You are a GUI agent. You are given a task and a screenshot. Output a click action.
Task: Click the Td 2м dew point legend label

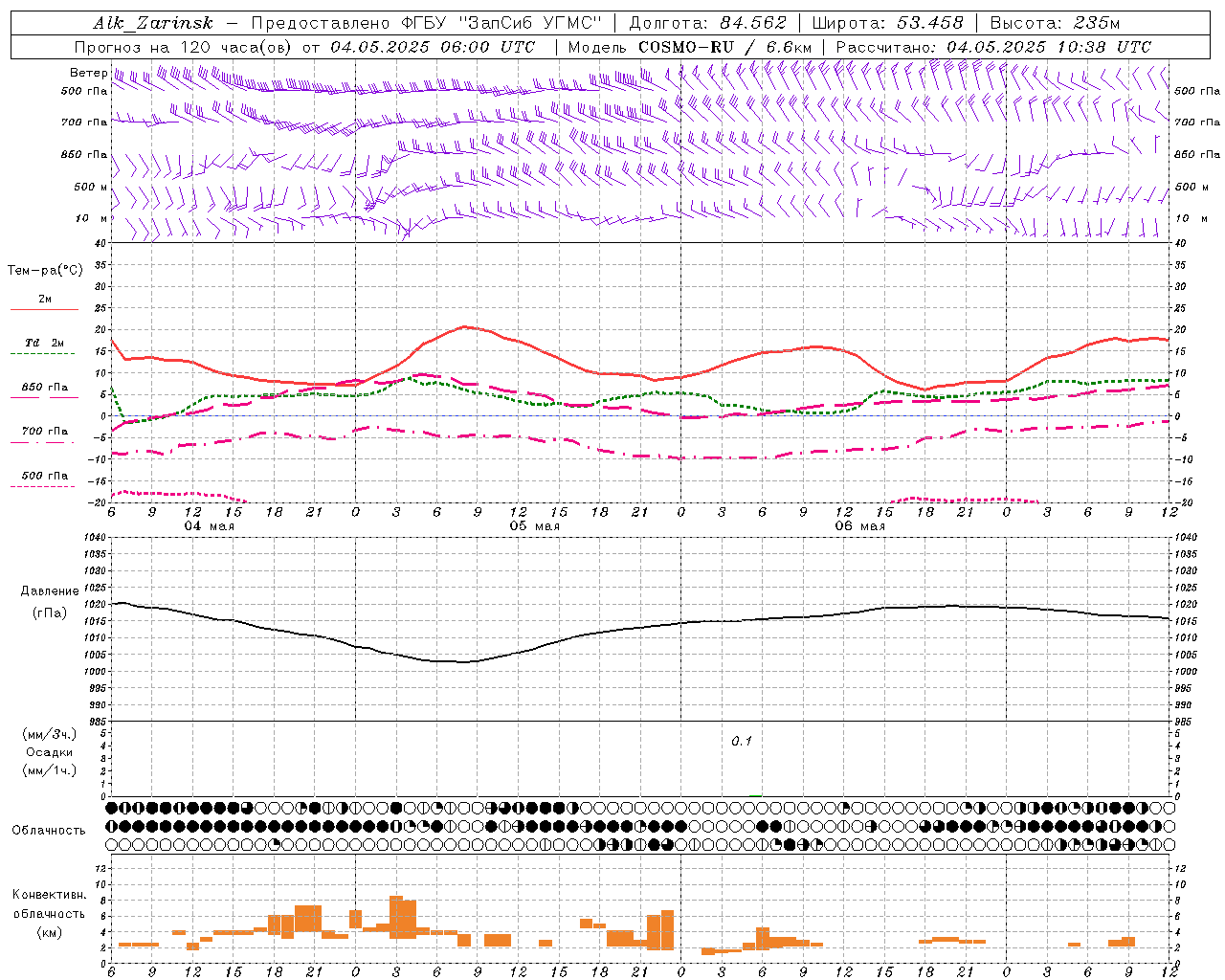coord(45,343)
